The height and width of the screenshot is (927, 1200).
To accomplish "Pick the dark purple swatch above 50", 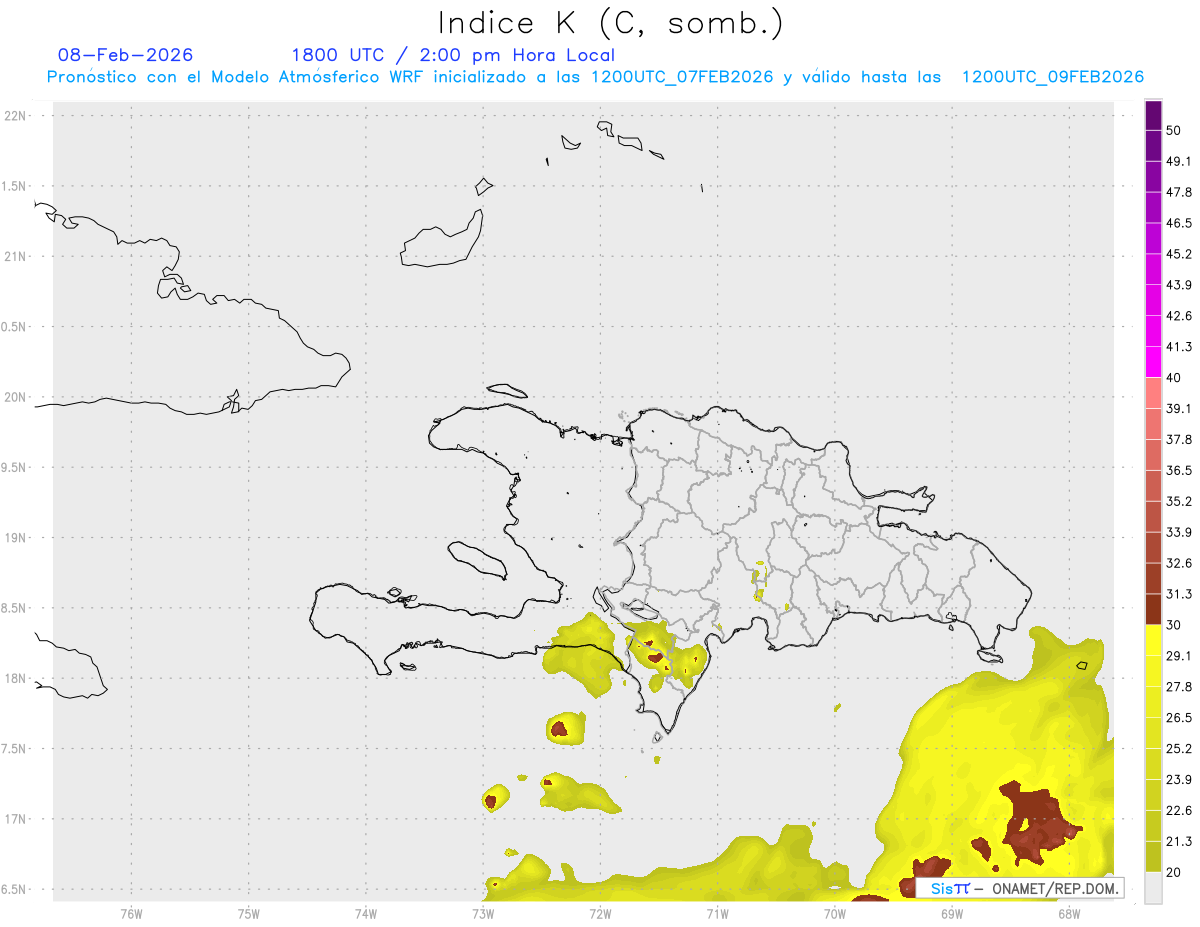I will (x=1154, y=115).
